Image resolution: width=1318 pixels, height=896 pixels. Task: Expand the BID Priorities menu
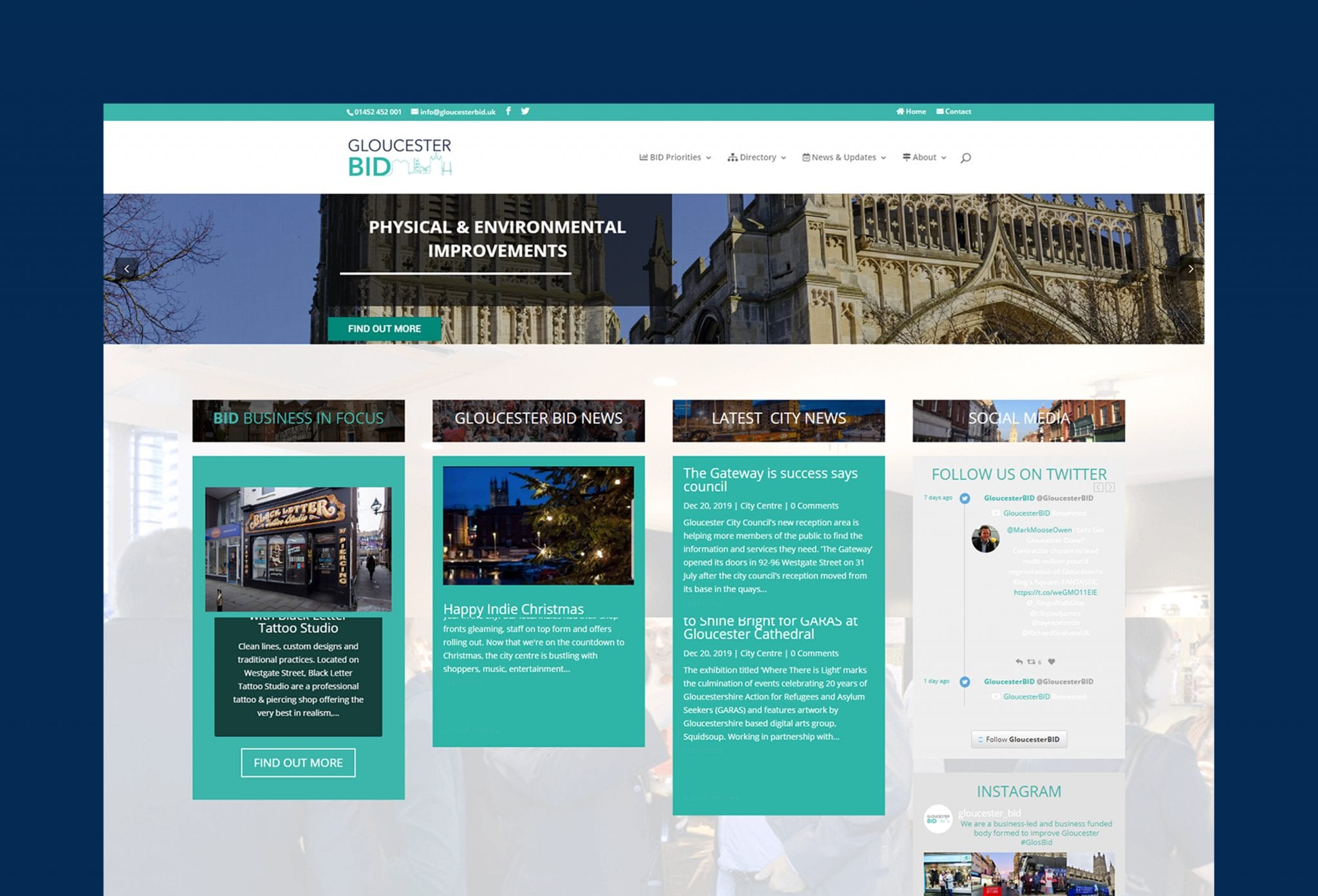(675, 157)
